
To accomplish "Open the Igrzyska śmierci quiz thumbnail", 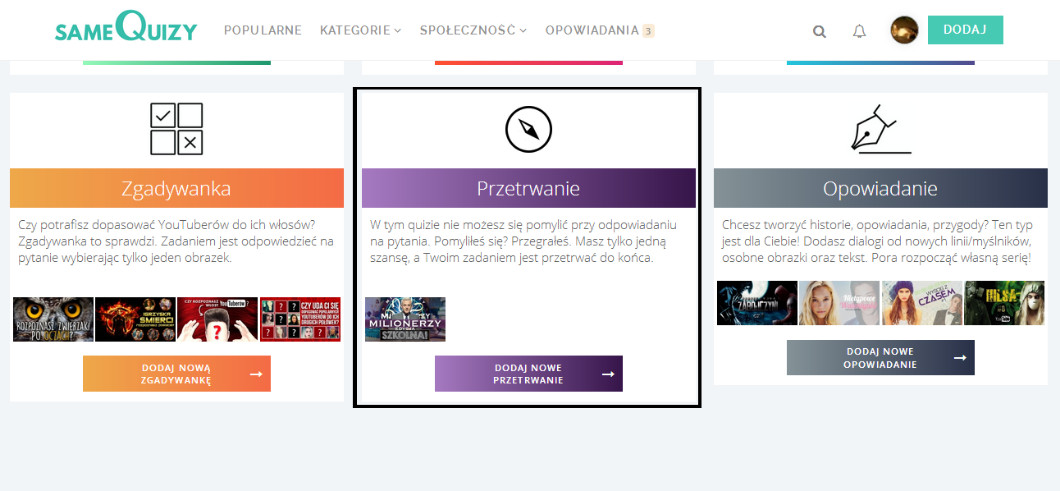I will pos(135,319).
